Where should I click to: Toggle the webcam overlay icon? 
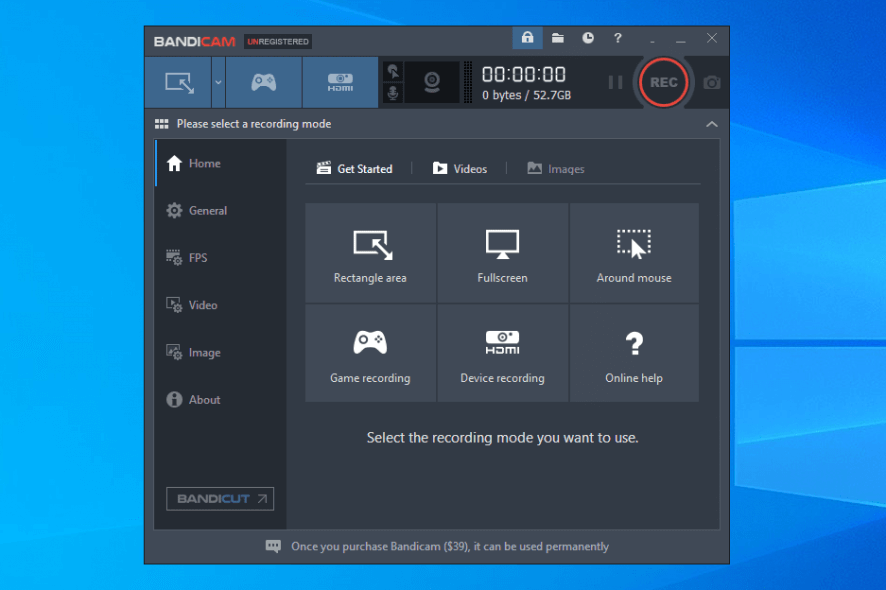click(x=432, y=83)
